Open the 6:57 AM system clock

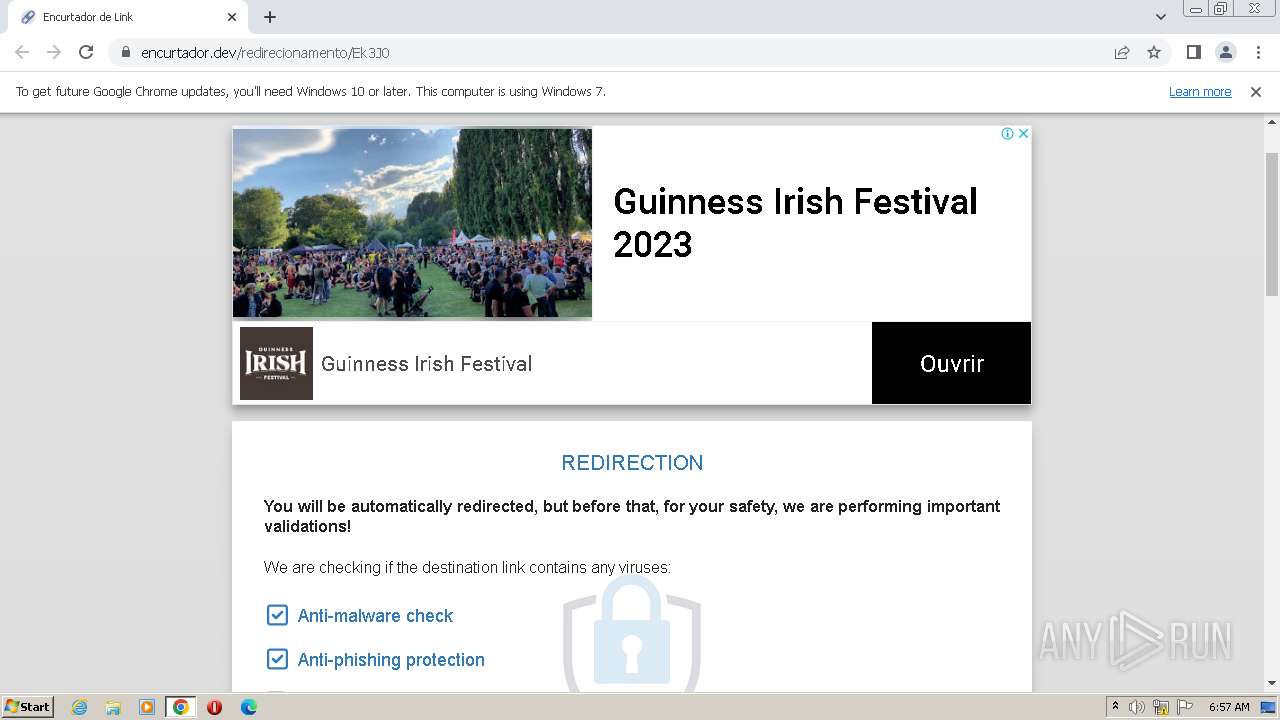coord(1229,707)
